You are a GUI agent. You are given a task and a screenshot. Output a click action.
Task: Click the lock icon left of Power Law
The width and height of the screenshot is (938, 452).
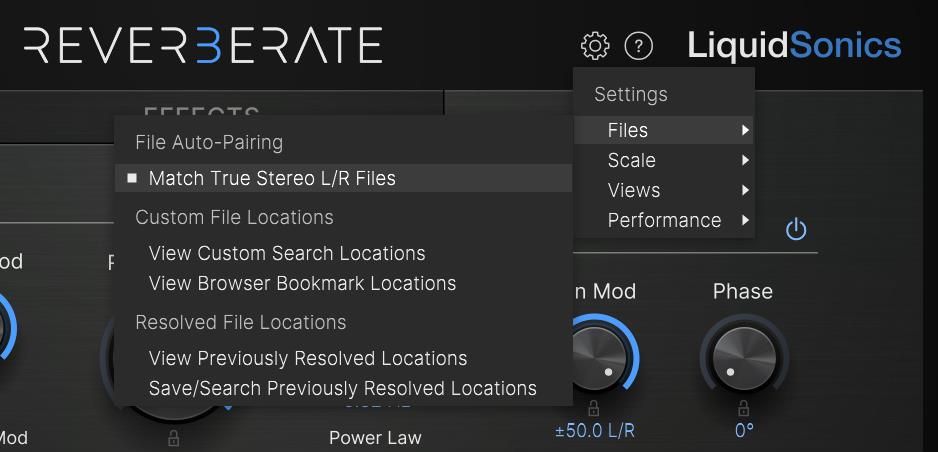click(173, 438)
